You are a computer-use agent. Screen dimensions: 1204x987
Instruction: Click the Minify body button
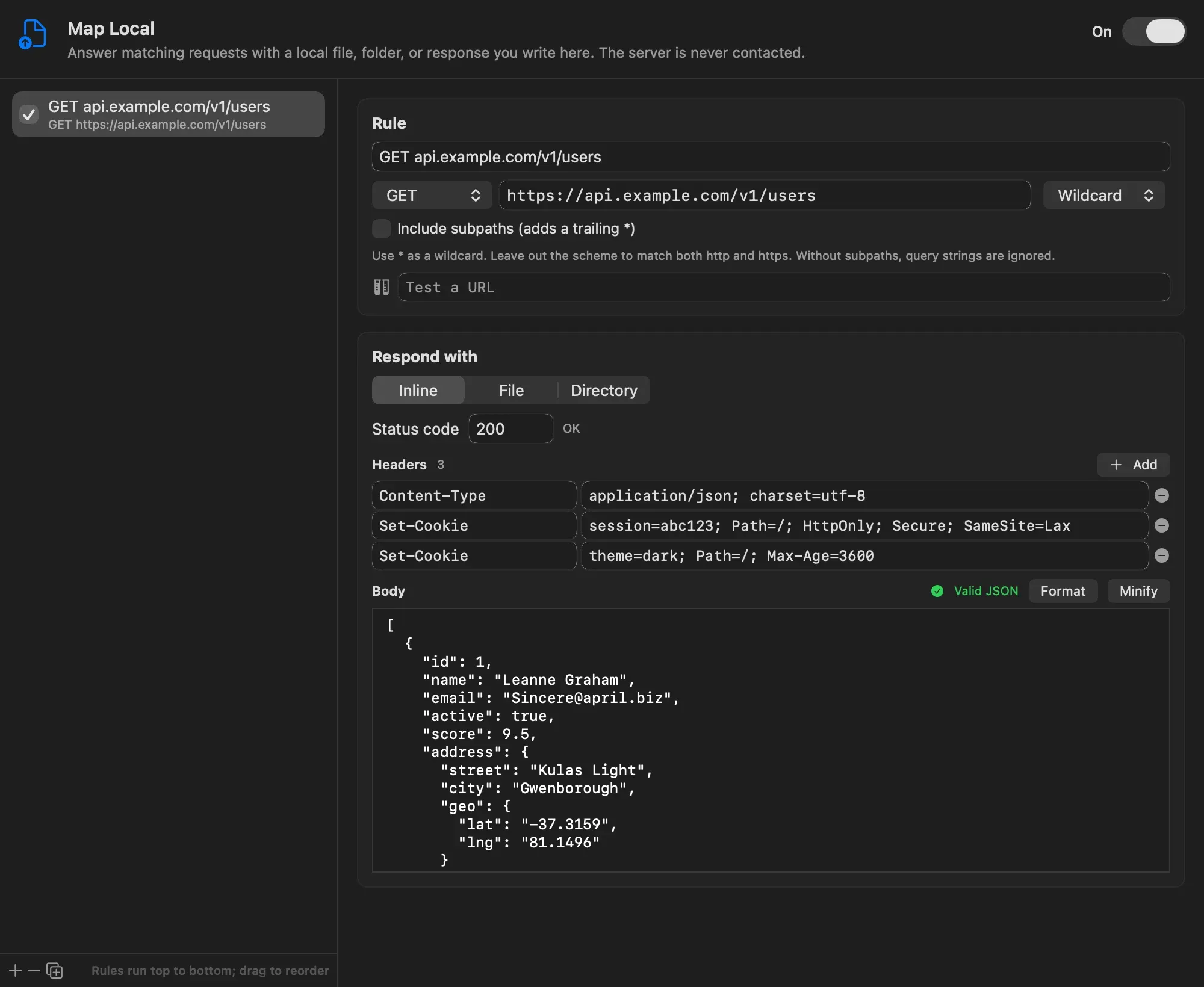coord(1138,591)
